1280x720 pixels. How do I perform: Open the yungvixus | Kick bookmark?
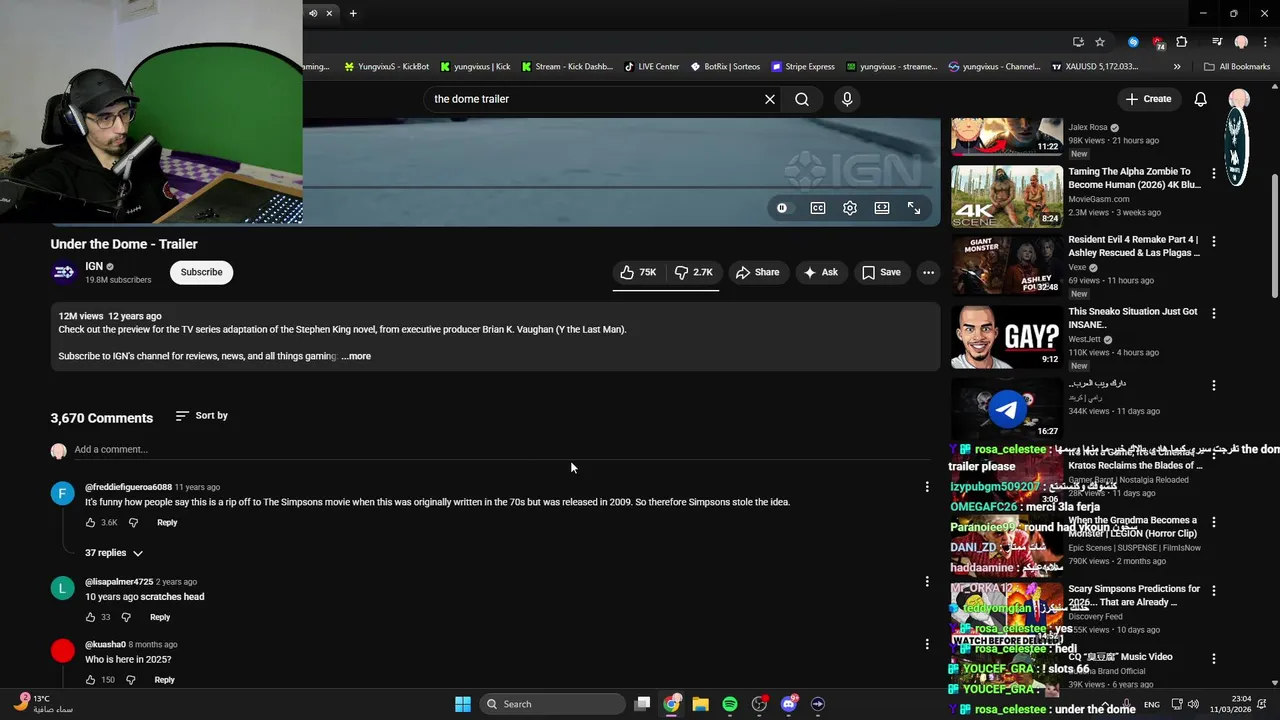(476, 67)
